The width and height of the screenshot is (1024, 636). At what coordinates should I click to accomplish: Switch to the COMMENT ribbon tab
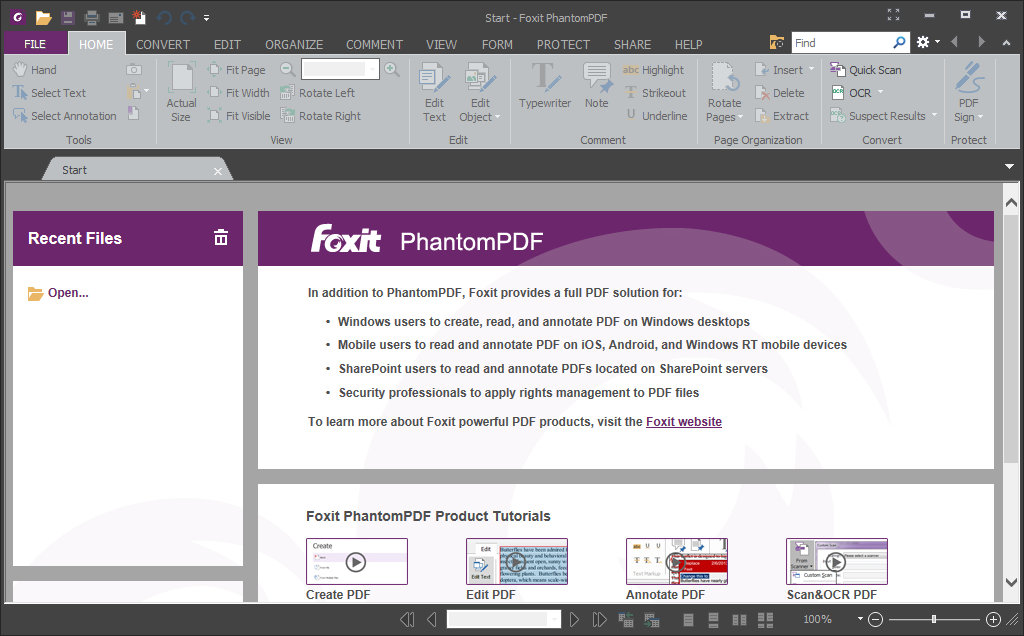[374, 44]
